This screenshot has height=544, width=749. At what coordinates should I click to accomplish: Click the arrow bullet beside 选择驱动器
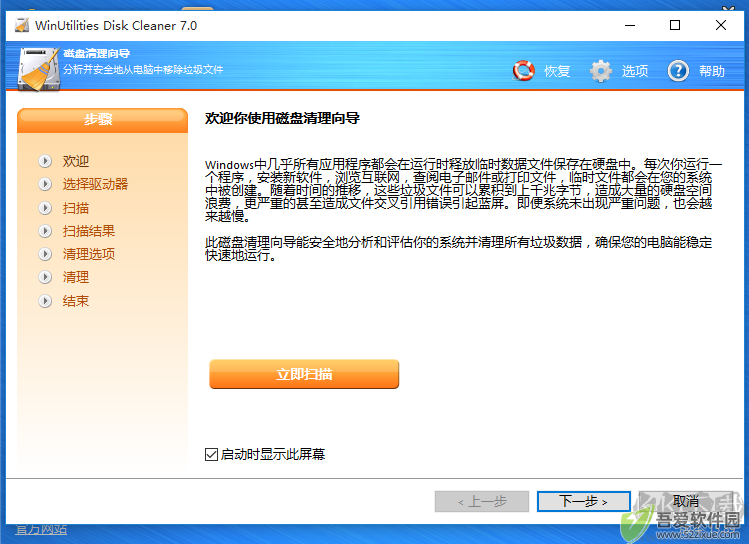pos(45,184)
